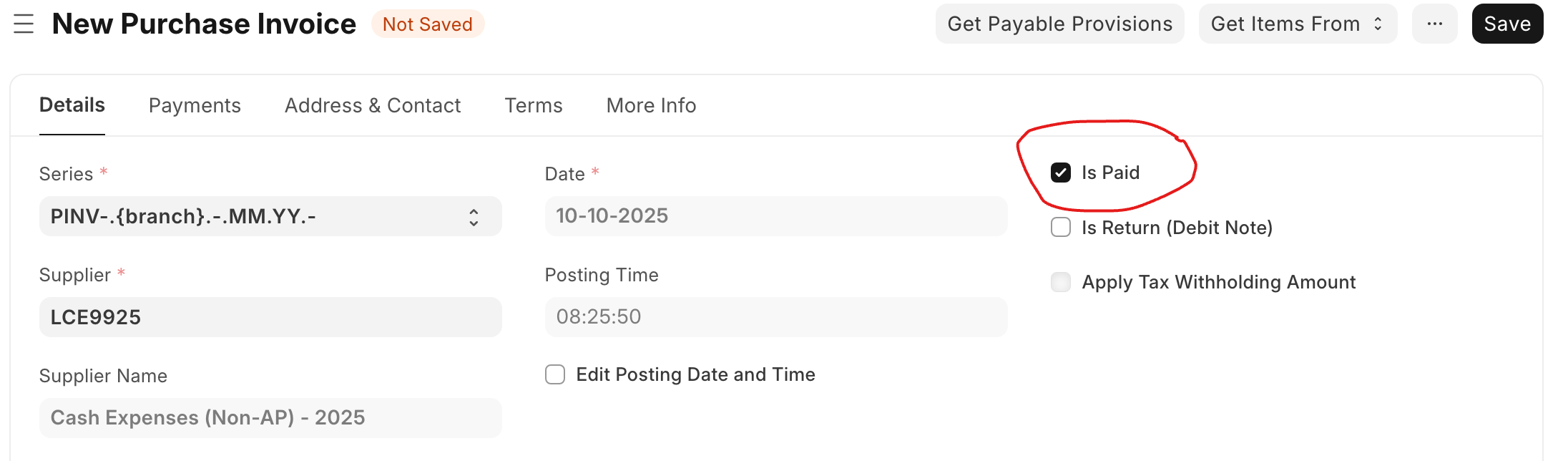Click the Series select up-down arrows

[x=474, y=217]
